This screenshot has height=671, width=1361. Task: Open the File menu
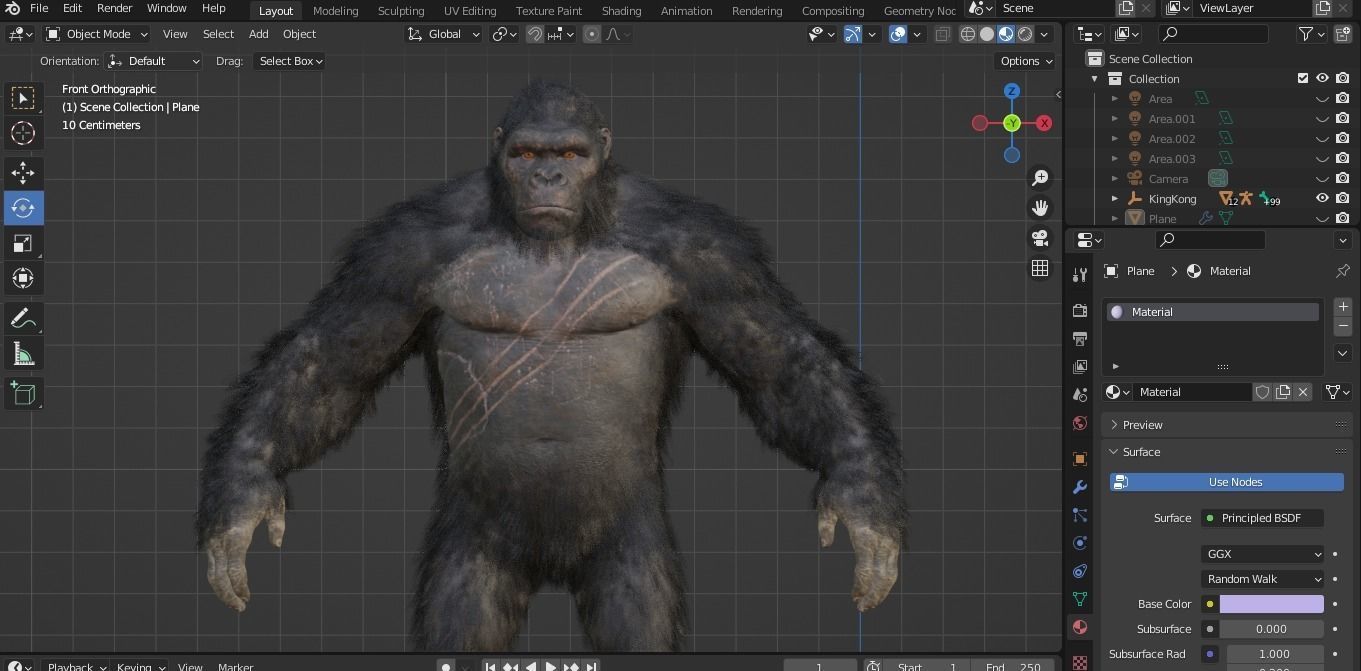pos(39,8)
